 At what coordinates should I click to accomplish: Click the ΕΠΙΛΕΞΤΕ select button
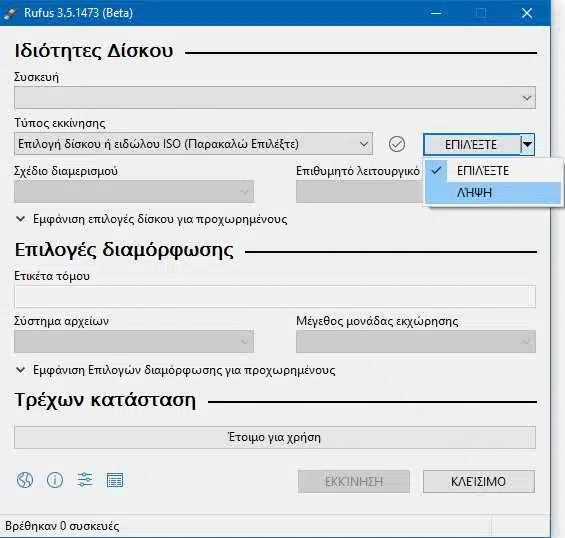tap(472, 144)
